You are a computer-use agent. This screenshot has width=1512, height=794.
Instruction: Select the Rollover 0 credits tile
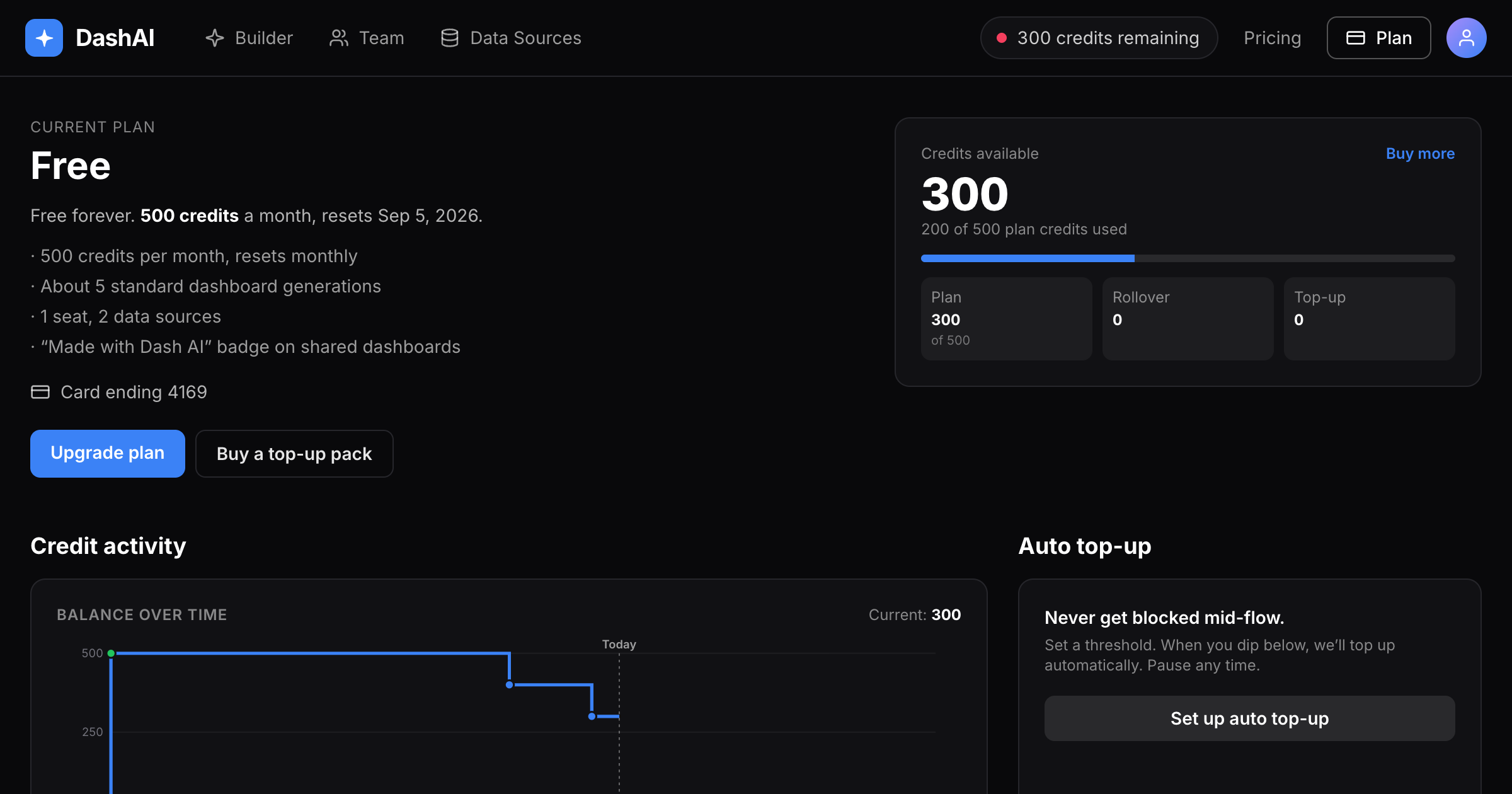[1188, 319]
